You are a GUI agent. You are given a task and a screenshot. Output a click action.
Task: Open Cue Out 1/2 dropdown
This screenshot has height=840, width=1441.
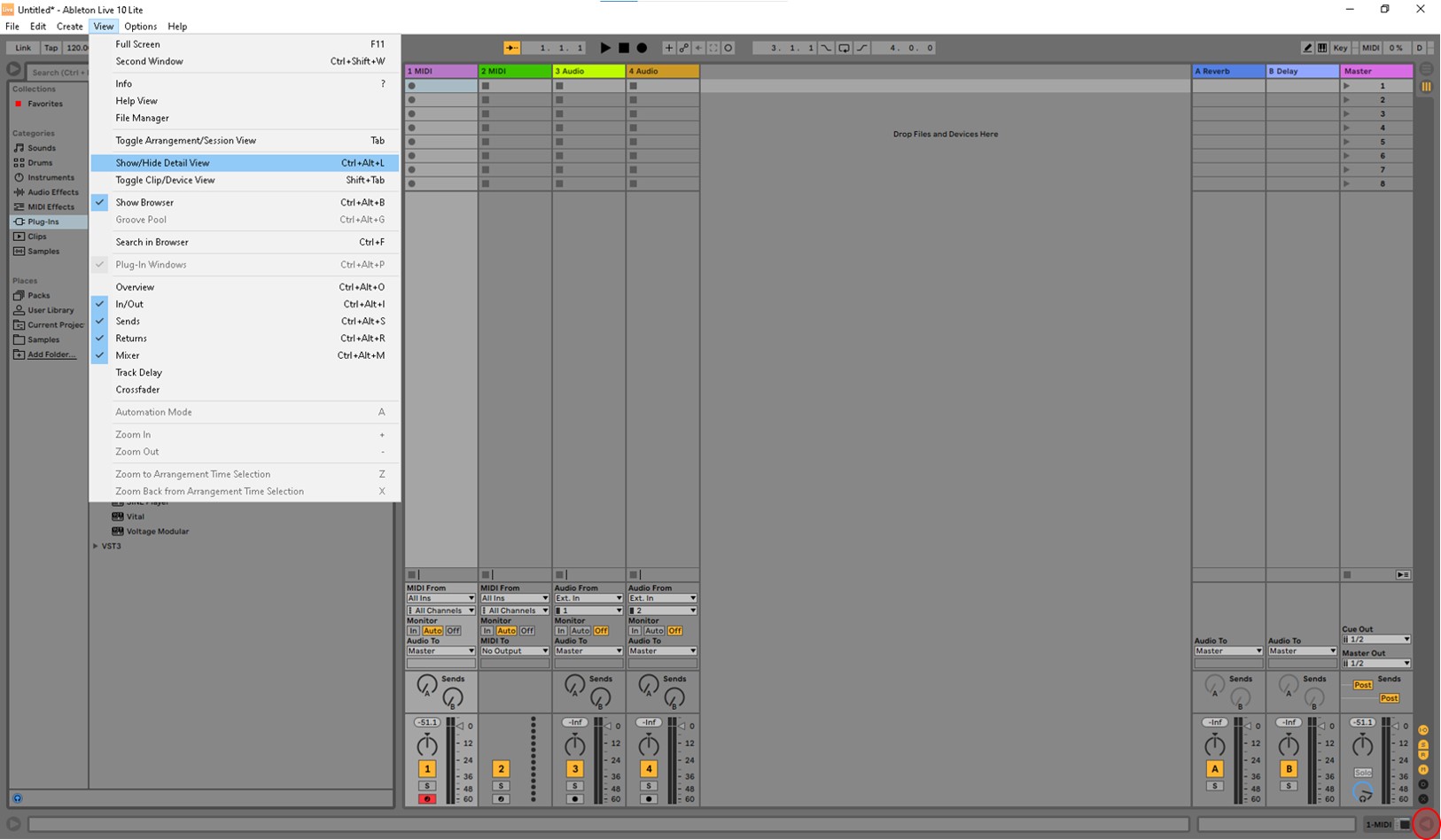1376,640
